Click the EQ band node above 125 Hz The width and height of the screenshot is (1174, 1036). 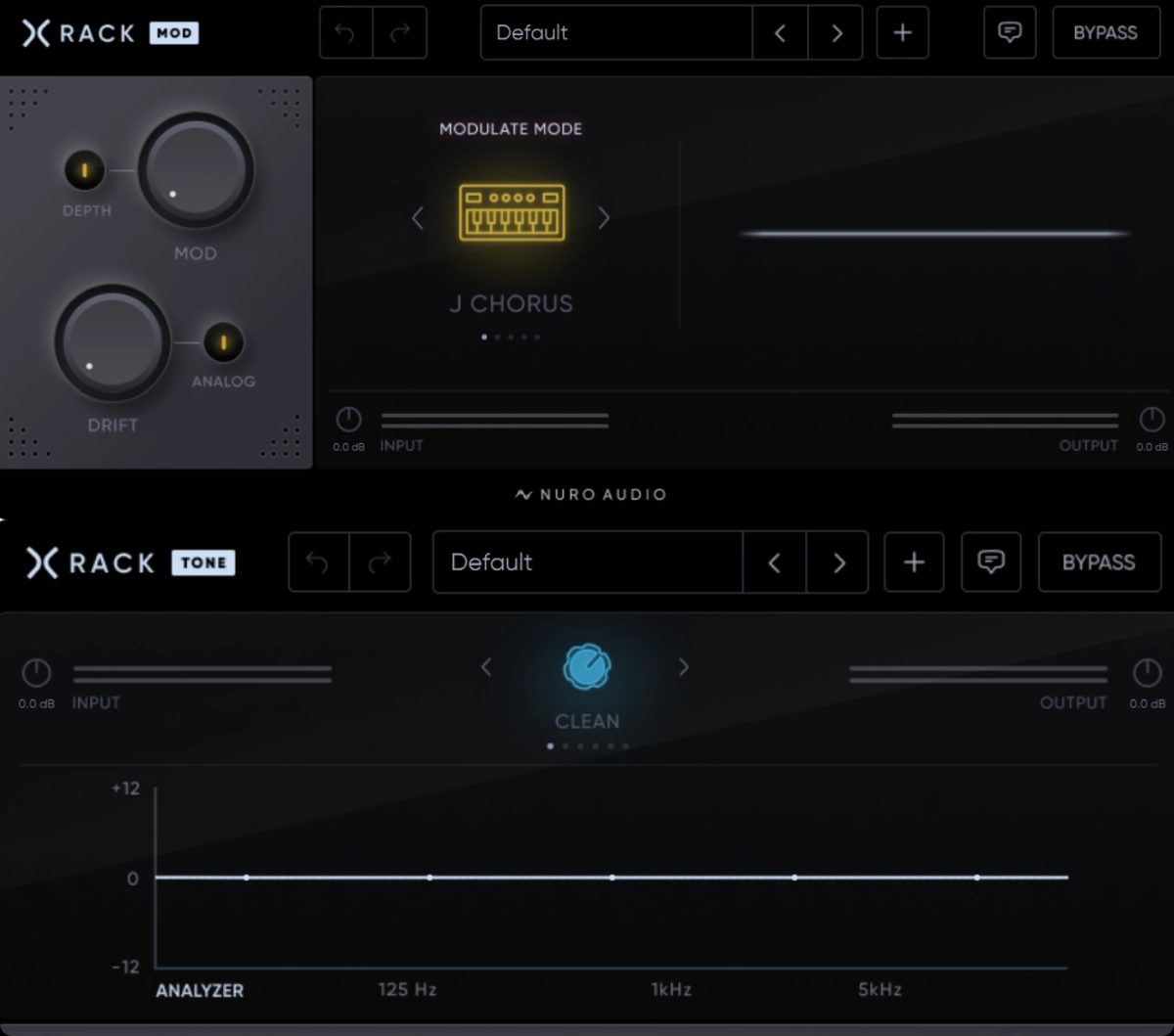tap(429, 878)
